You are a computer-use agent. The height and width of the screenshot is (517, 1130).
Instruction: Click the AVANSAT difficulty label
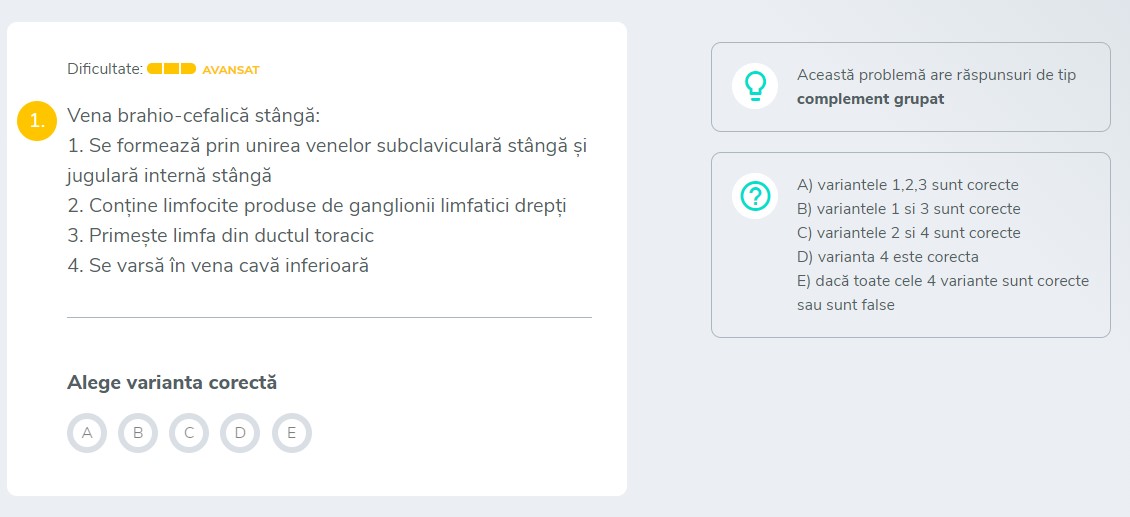point(231,70)
